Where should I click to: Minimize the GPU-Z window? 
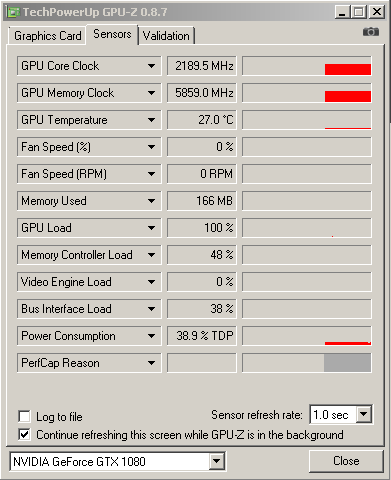[342, 12]
